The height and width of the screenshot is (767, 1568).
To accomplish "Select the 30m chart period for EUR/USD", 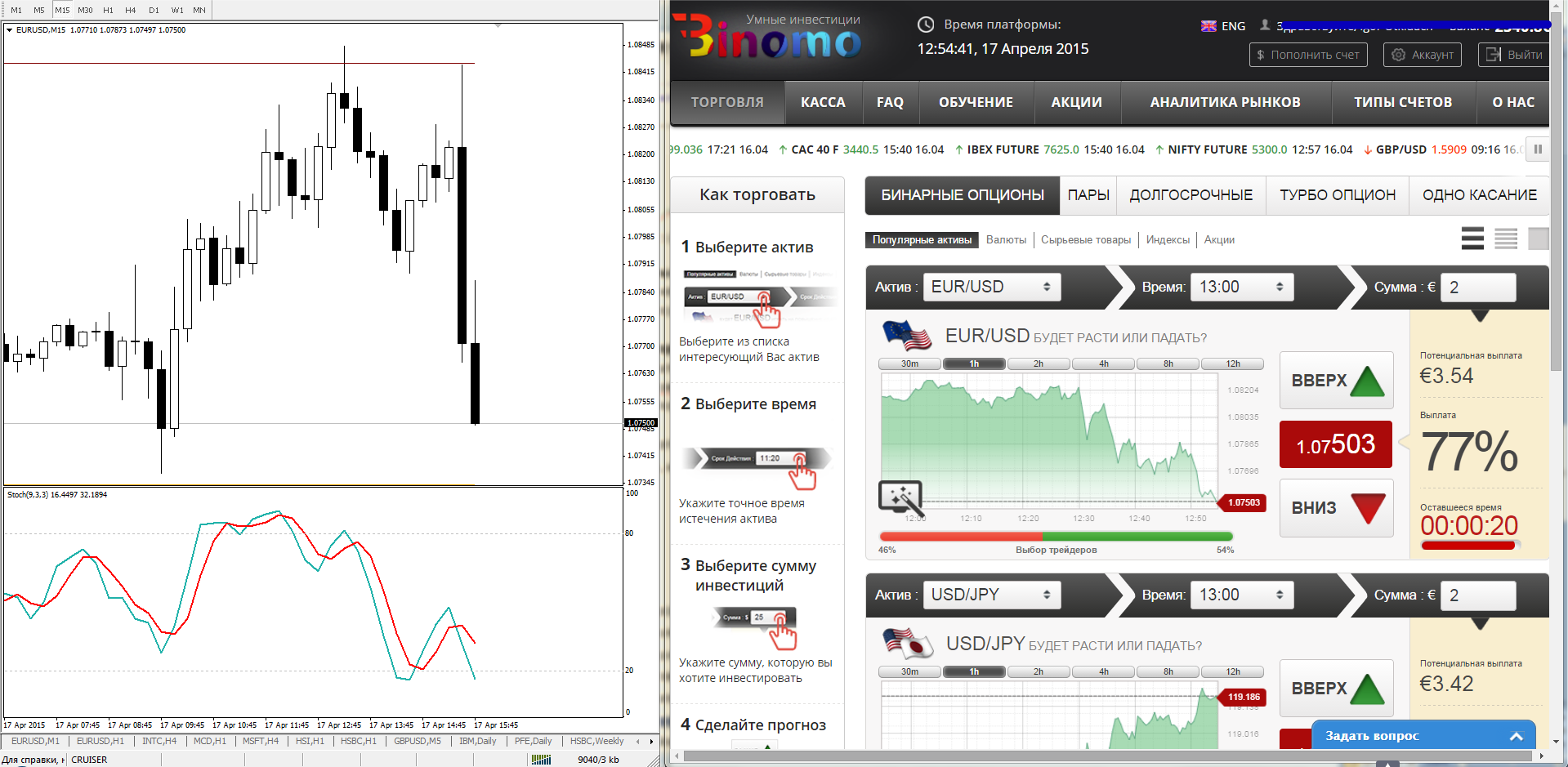I will coord(909,363).
